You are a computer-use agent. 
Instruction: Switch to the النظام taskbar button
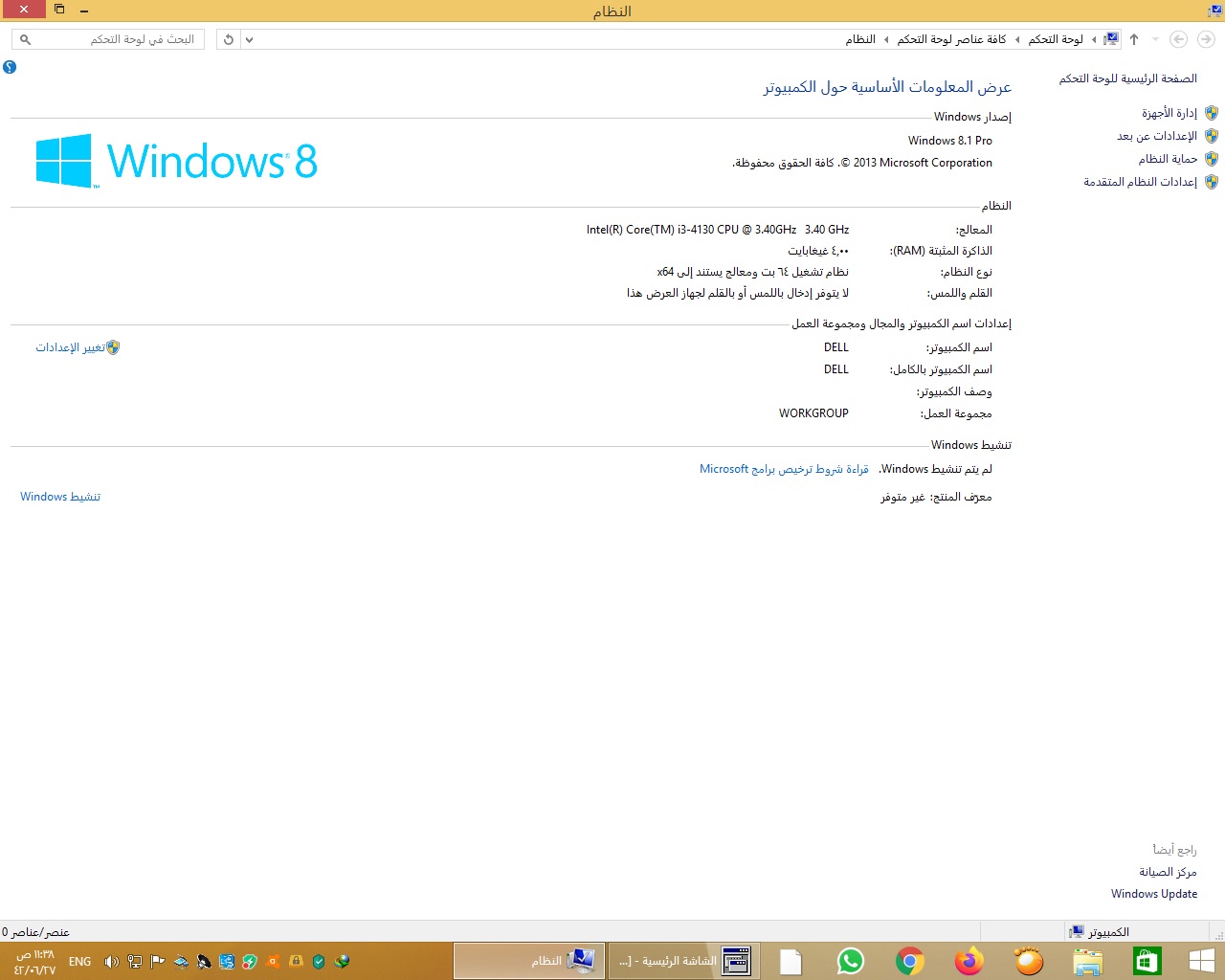[529, 961]
